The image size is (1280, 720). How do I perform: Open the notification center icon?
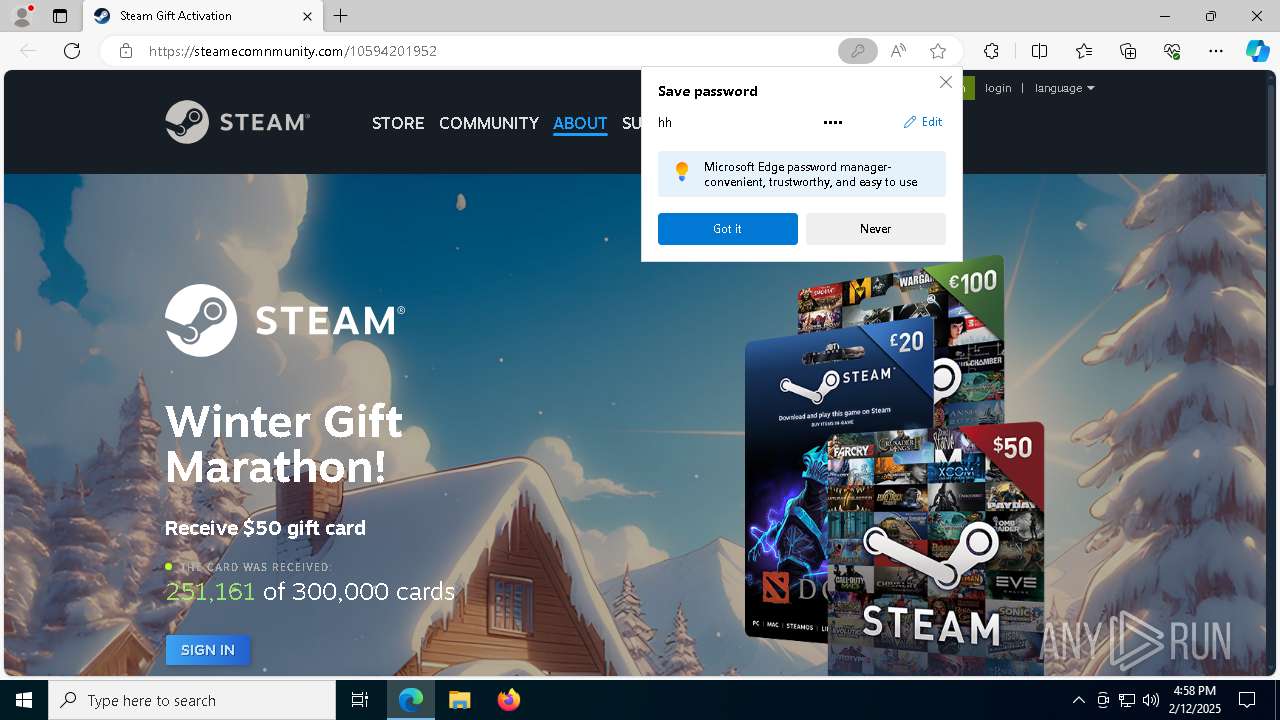[1247, 700]
